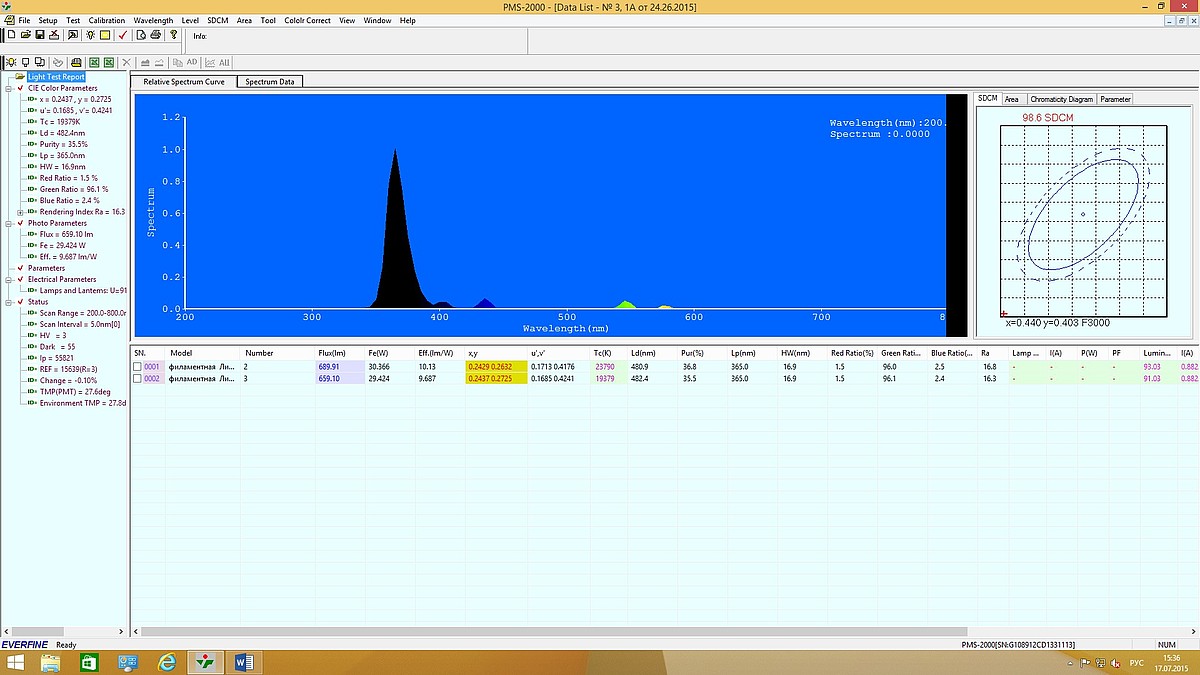Collapse the Electrical Parameters node
The height and width of the screenshot is (675, 1200).
[8, 279]
